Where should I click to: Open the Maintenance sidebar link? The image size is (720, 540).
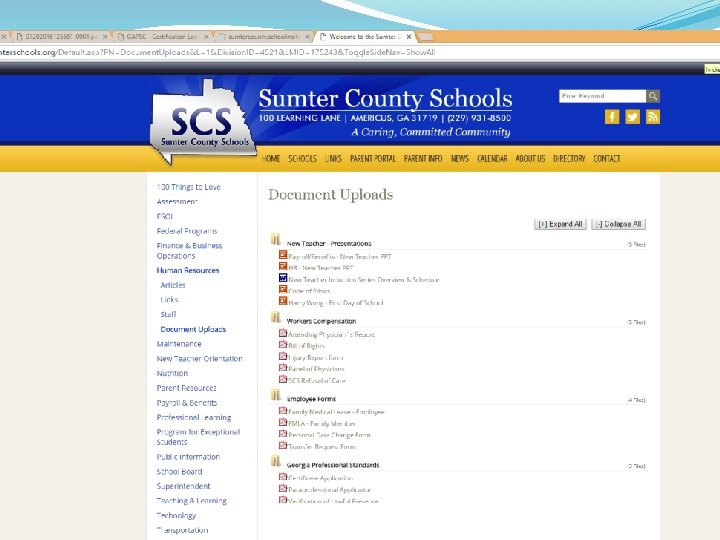(x=179, y=344)
